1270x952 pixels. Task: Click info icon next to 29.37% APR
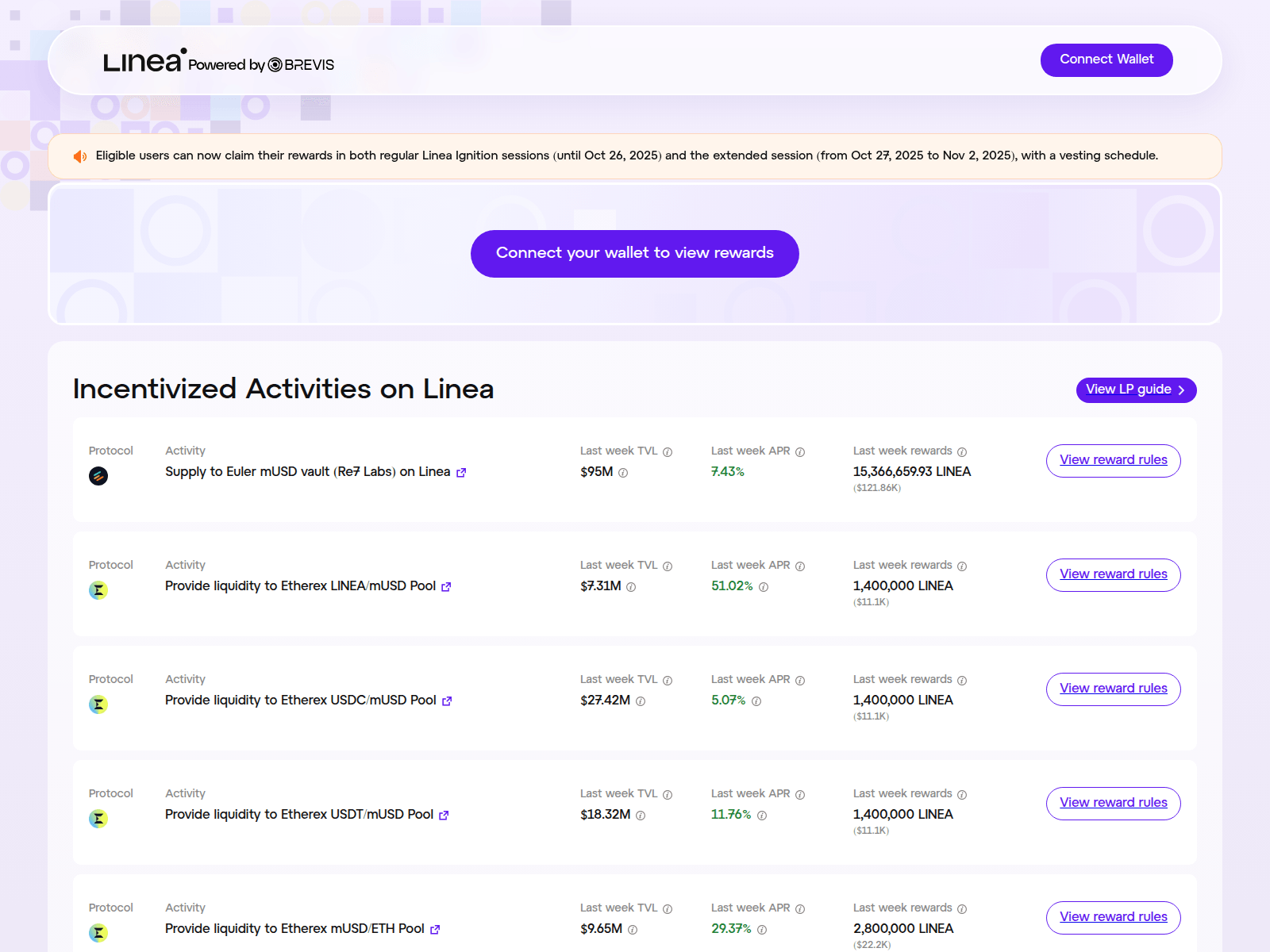762,930
